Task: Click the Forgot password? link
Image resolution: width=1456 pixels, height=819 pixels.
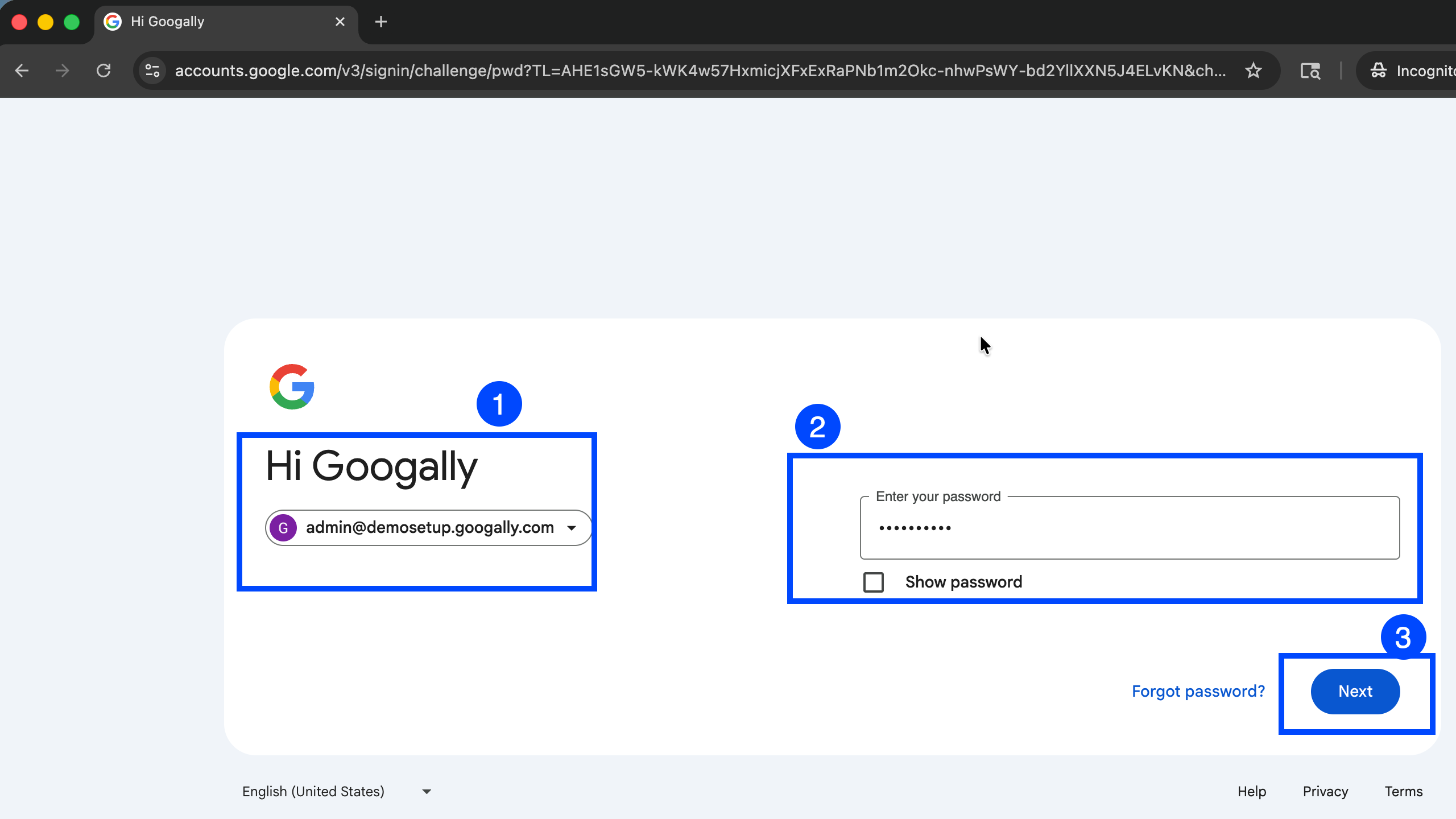Action: tap(1198, 691)
